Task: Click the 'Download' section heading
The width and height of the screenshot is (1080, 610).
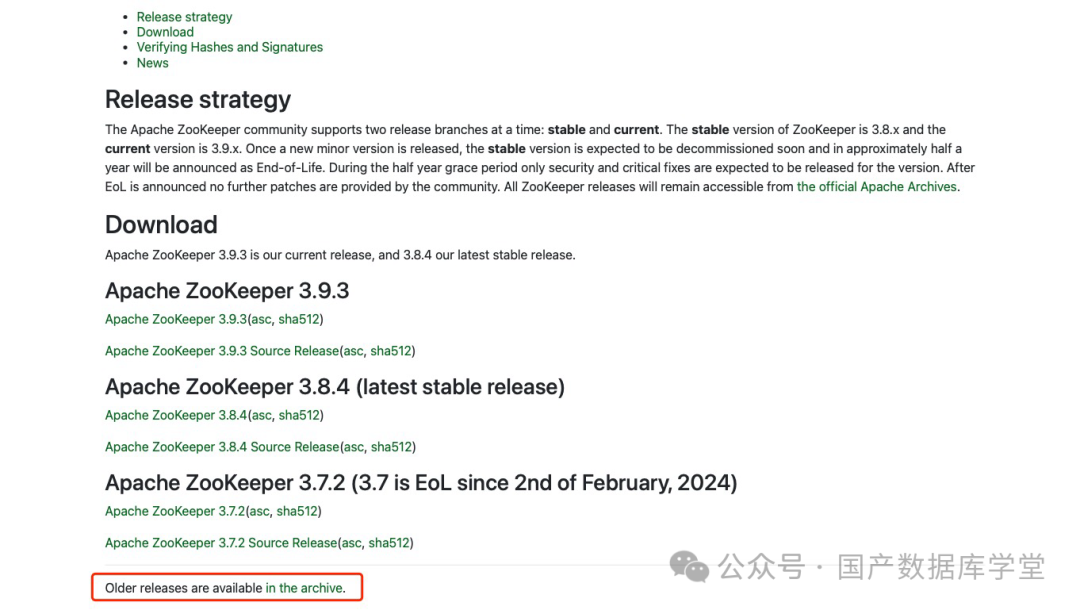Action: [161, 224]
